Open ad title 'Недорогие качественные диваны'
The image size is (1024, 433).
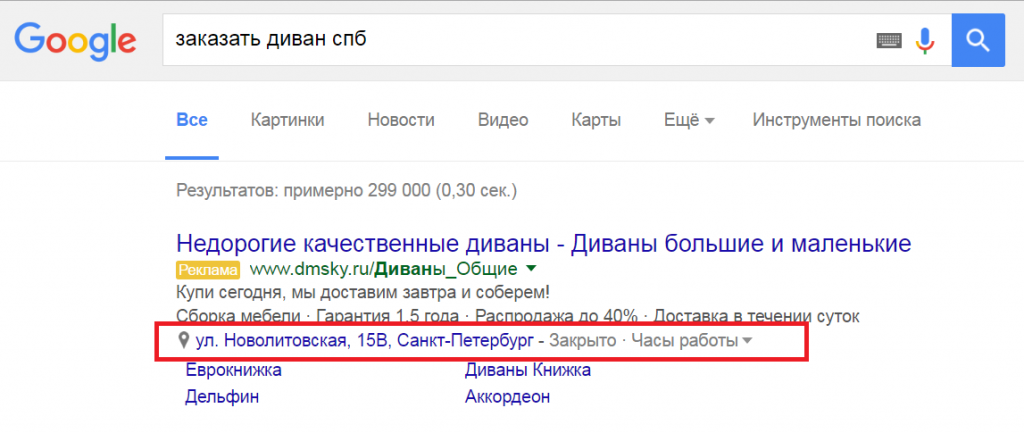(x=543, y=244)
